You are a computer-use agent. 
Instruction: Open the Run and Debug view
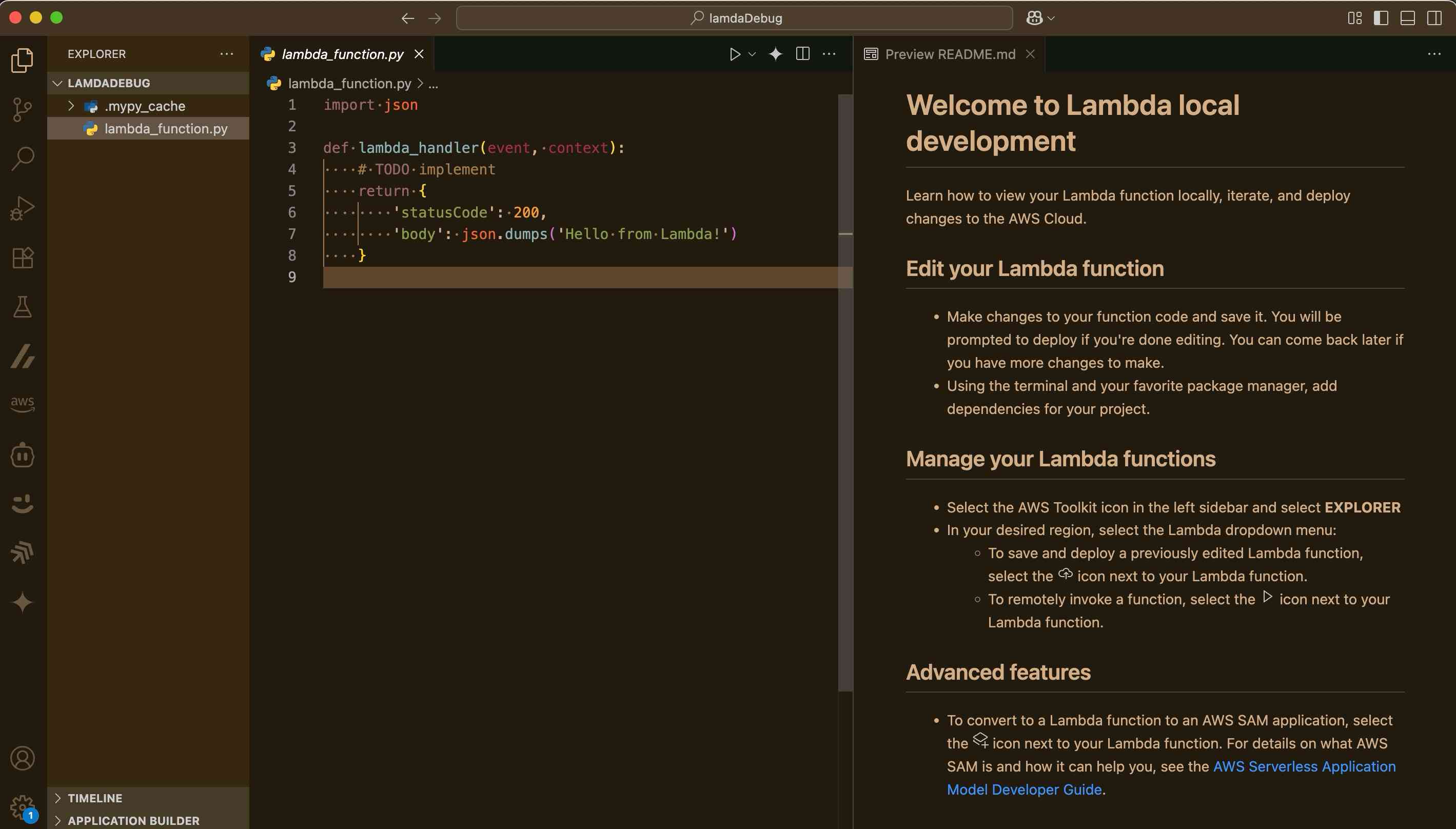(22, 208)
